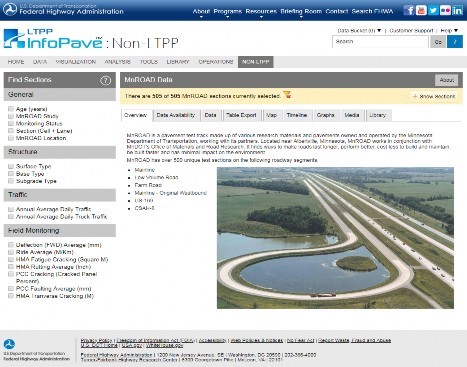
Task: Open the NON LTPP menu item
Action: 256,62
